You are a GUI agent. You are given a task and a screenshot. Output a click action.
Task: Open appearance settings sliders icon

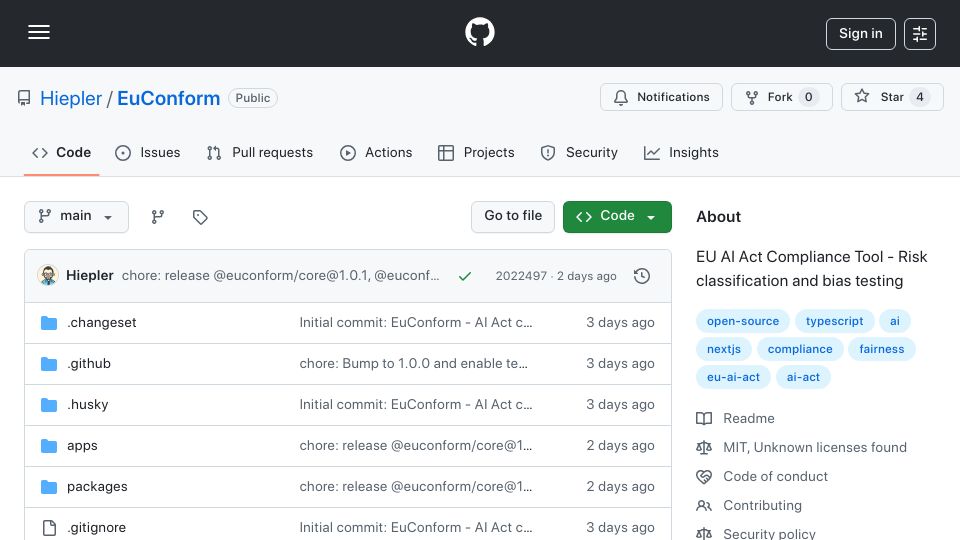tap(920, 34)
